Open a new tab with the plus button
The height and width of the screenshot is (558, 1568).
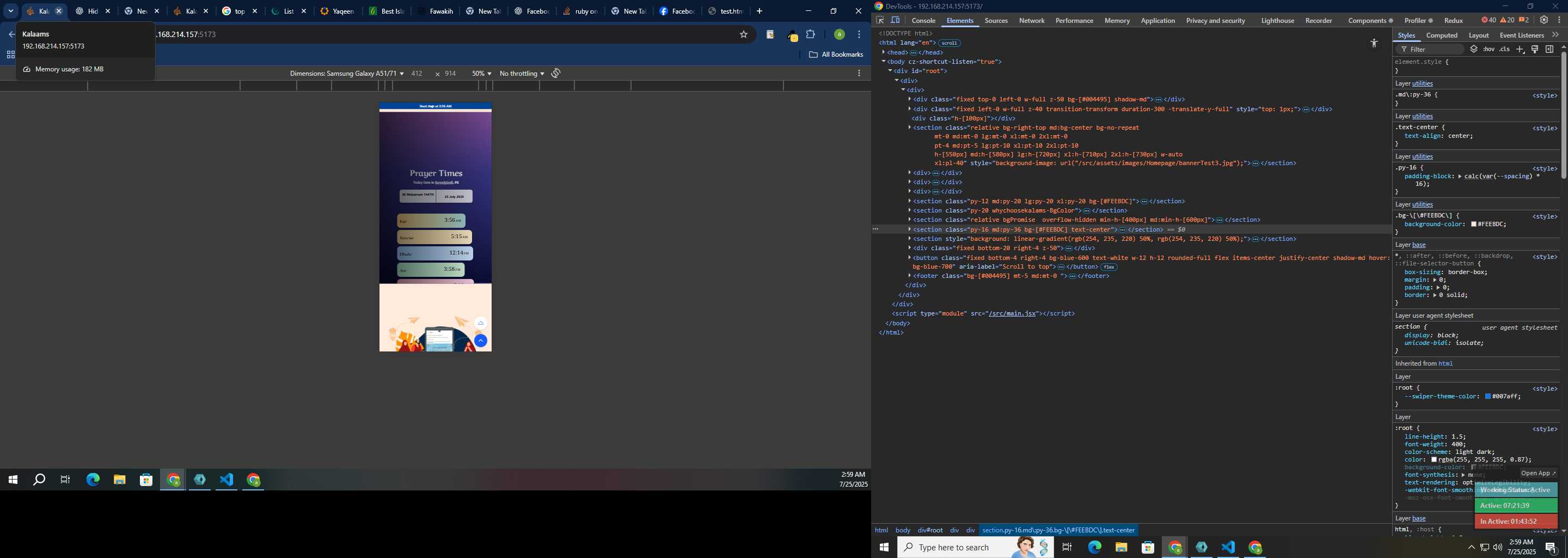(759, 11)
